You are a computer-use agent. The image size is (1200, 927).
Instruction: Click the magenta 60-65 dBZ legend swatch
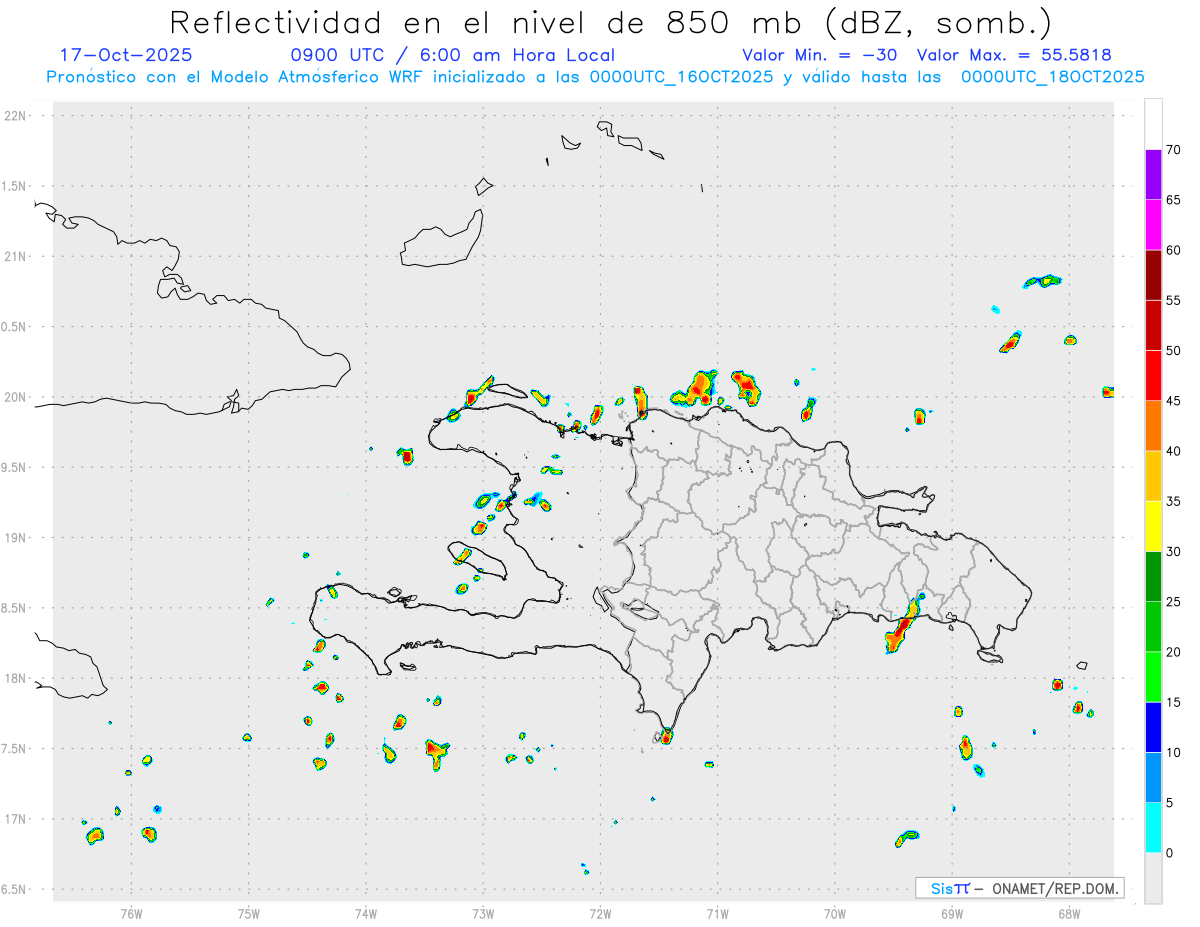pyautogui.click(x=1153, y=225)
